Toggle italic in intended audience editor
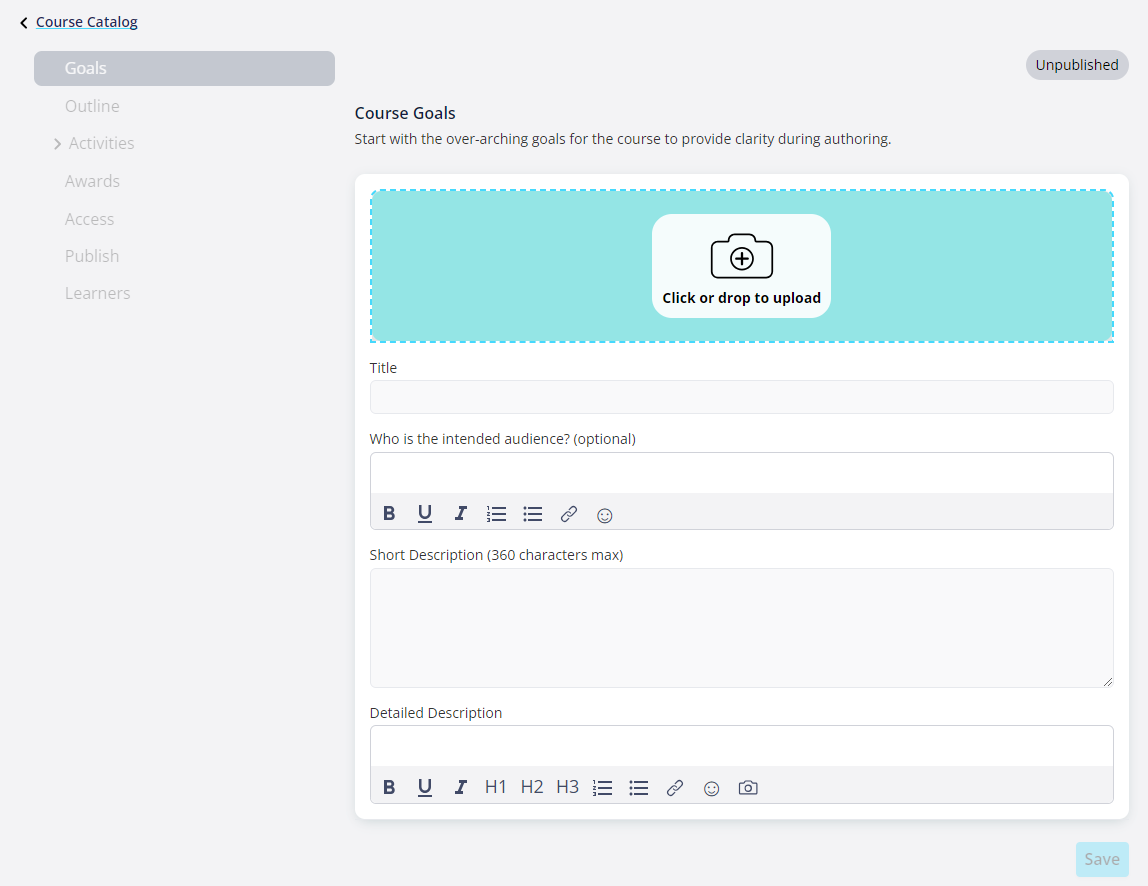The image size is (1148, 886). [461, 514]
